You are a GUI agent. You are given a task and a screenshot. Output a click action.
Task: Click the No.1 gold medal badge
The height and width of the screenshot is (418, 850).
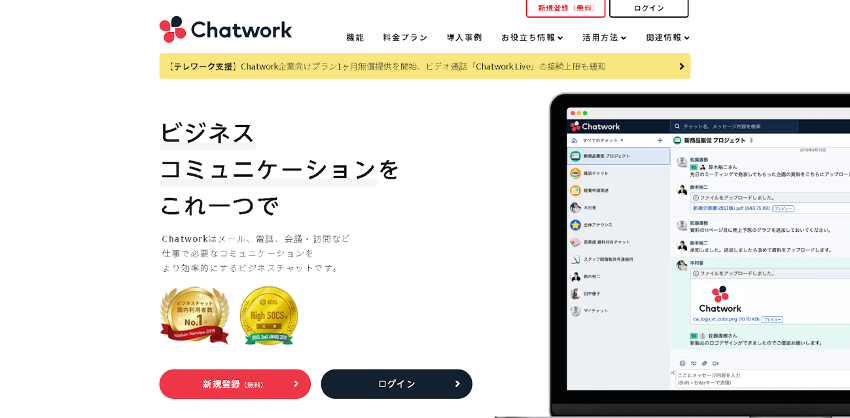[x=194, y=315]
